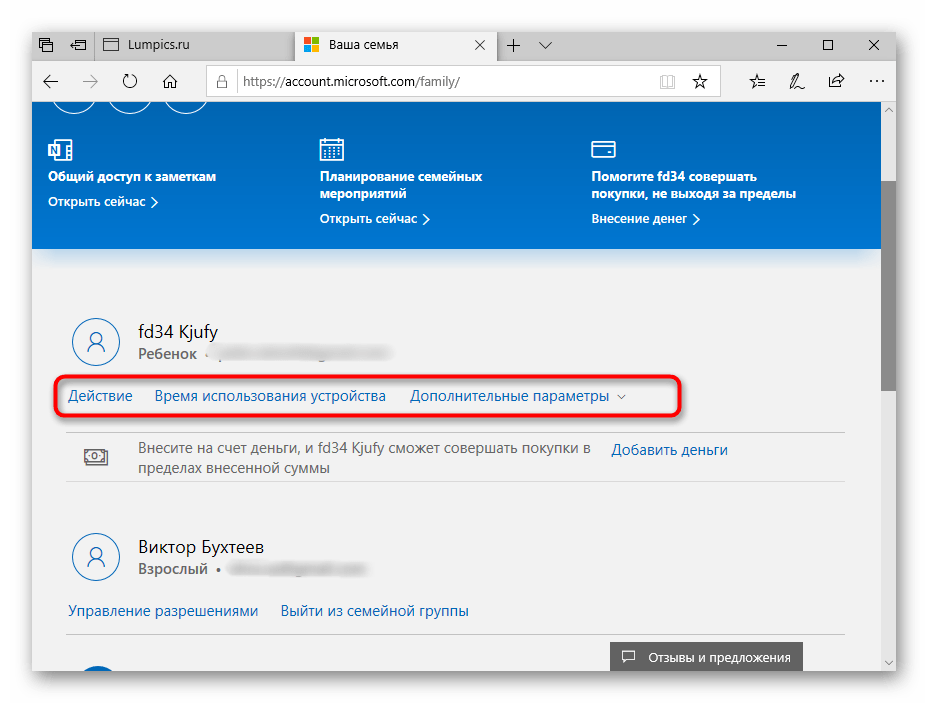This screenshot has width=928, height=703.
Task: Click the Make a Web Note pen icon
Action: pyautogui.click(x=796, y=81)
